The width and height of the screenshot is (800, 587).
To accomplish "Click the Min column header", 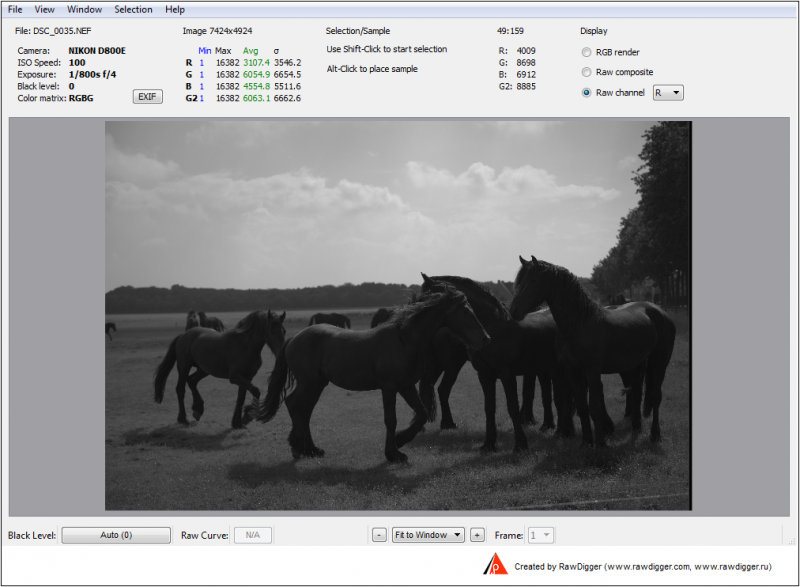I will [205, 50].
